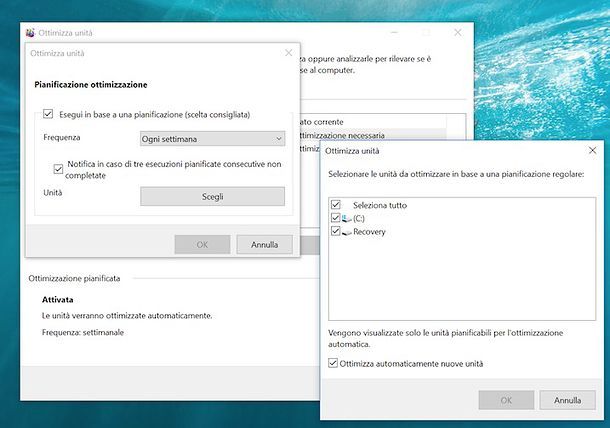Click 'Frequenza: settimanale' text in main window
610x428 pixels.
tap(83, 333)
